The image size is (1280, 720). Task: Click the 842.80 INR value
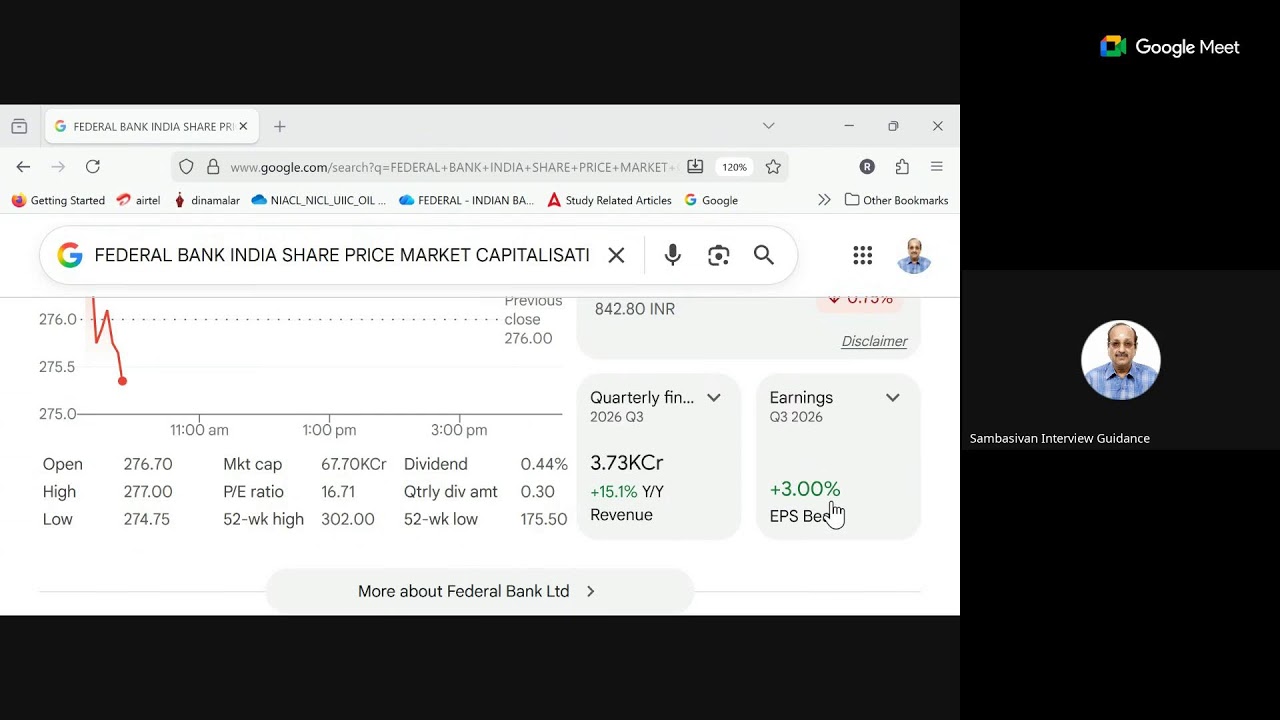click(635, 309)
